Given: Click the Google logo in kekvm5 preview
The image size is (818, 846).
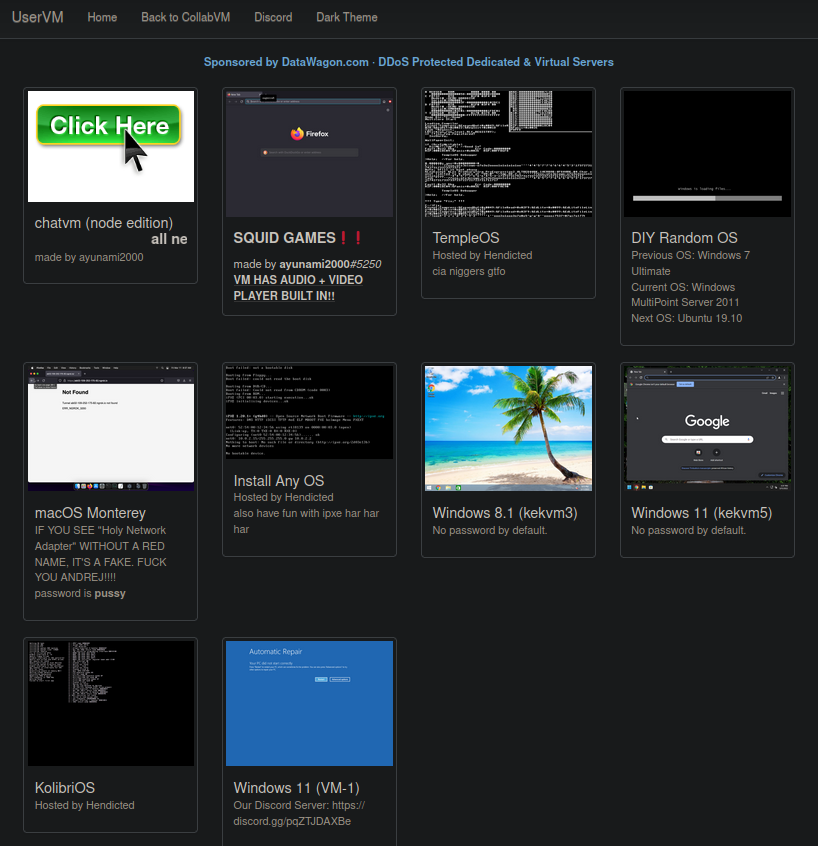Looking at the screenshot, I should (x=707, y=421).
